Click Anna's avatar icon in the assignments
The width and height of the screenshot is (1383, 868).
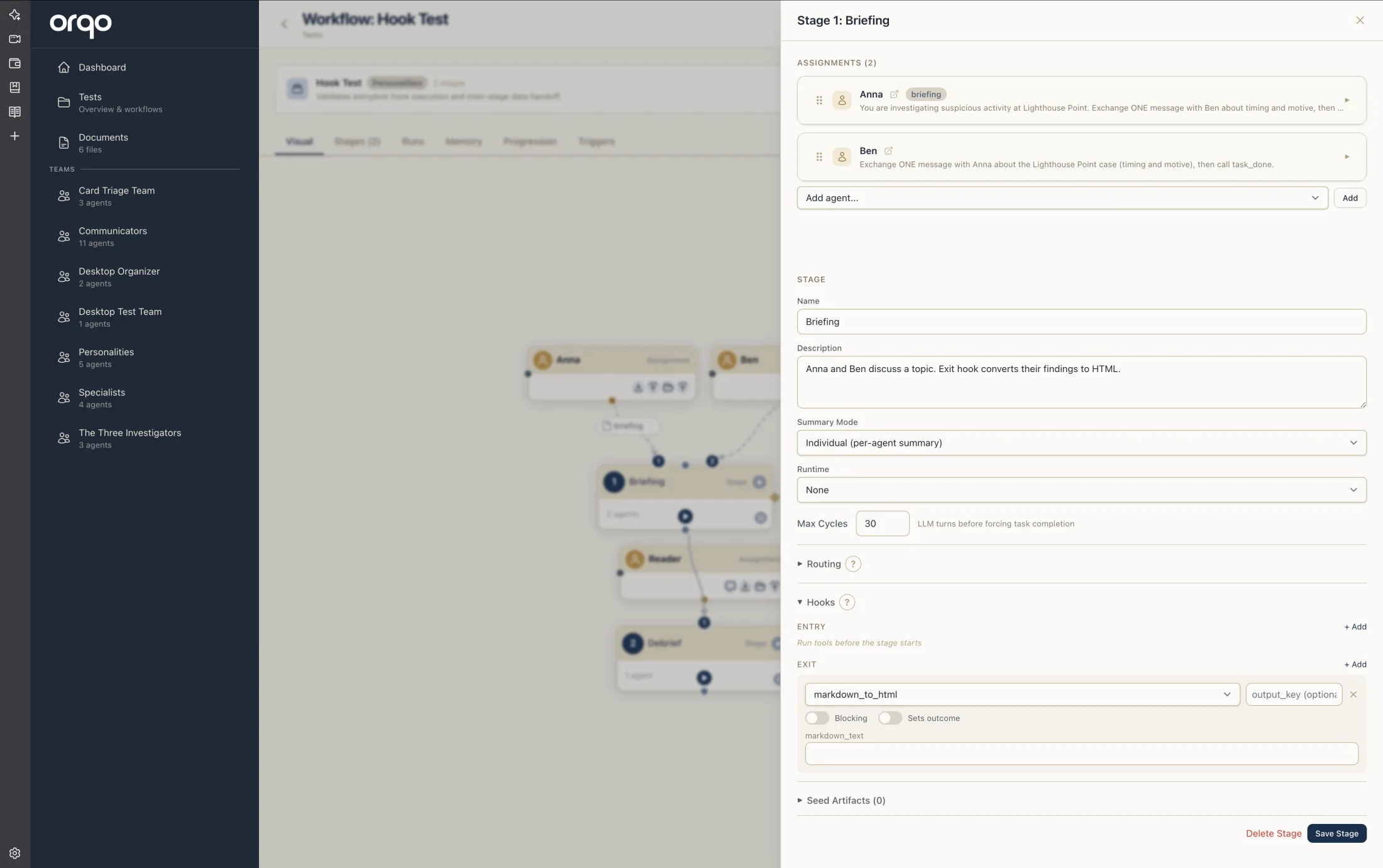842,100
